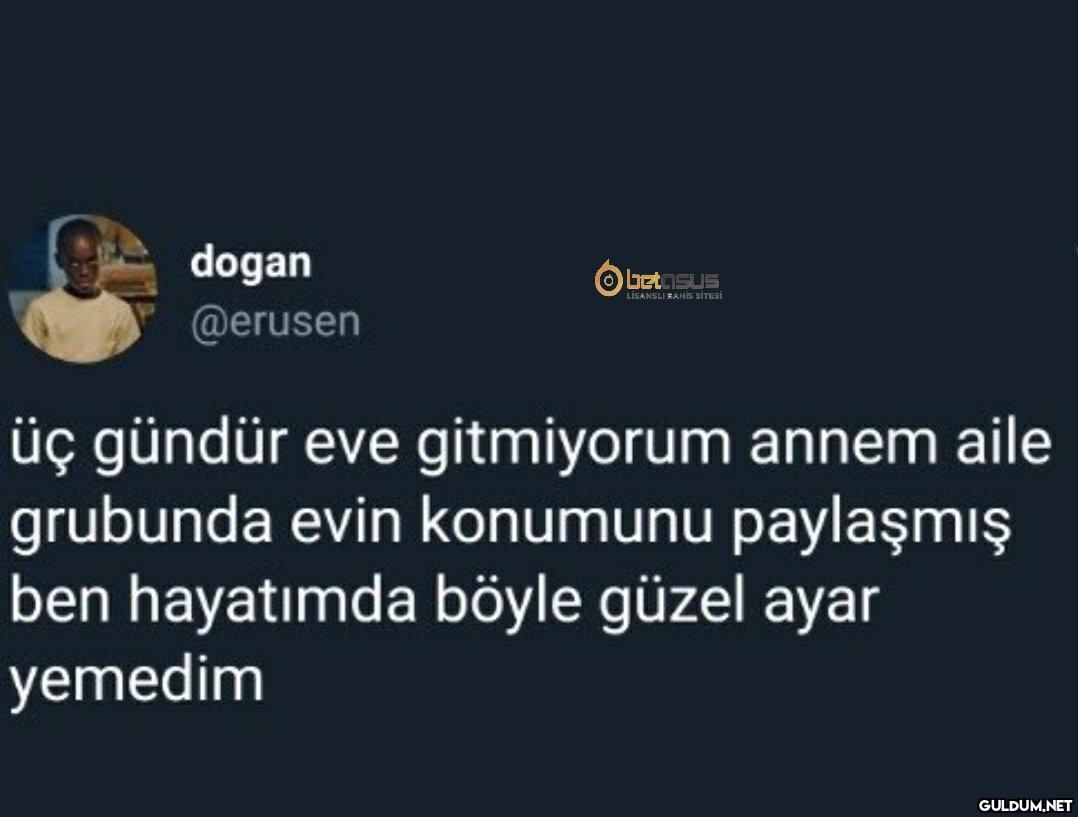This screenshot has height=817, width=1078.
Task: Open the @erusen handle link
Action: coord(275,321)
